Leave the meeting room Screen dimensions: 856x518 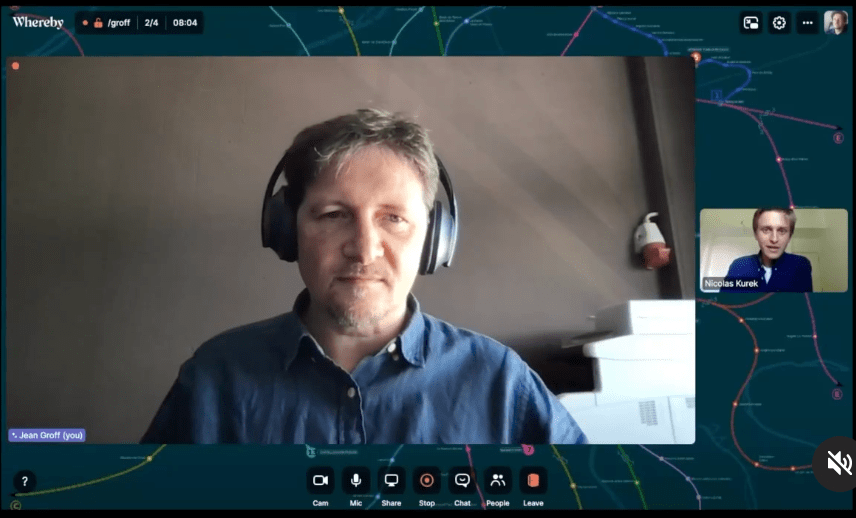coord(533,481)
